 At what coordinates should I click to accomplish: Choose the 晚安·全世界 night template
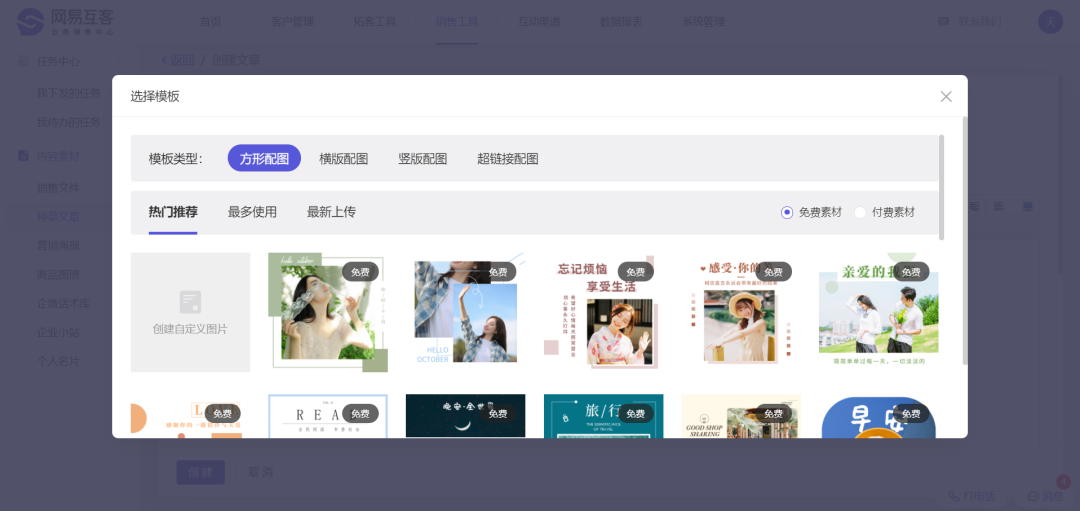(x=466, y=416)
